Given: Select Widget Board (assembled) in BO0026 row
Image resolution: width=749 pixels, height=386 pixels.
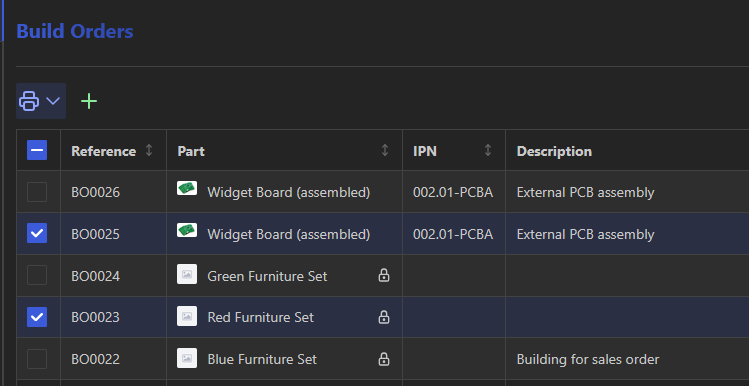Looking at the screenshot, I should tap(289, 193).
